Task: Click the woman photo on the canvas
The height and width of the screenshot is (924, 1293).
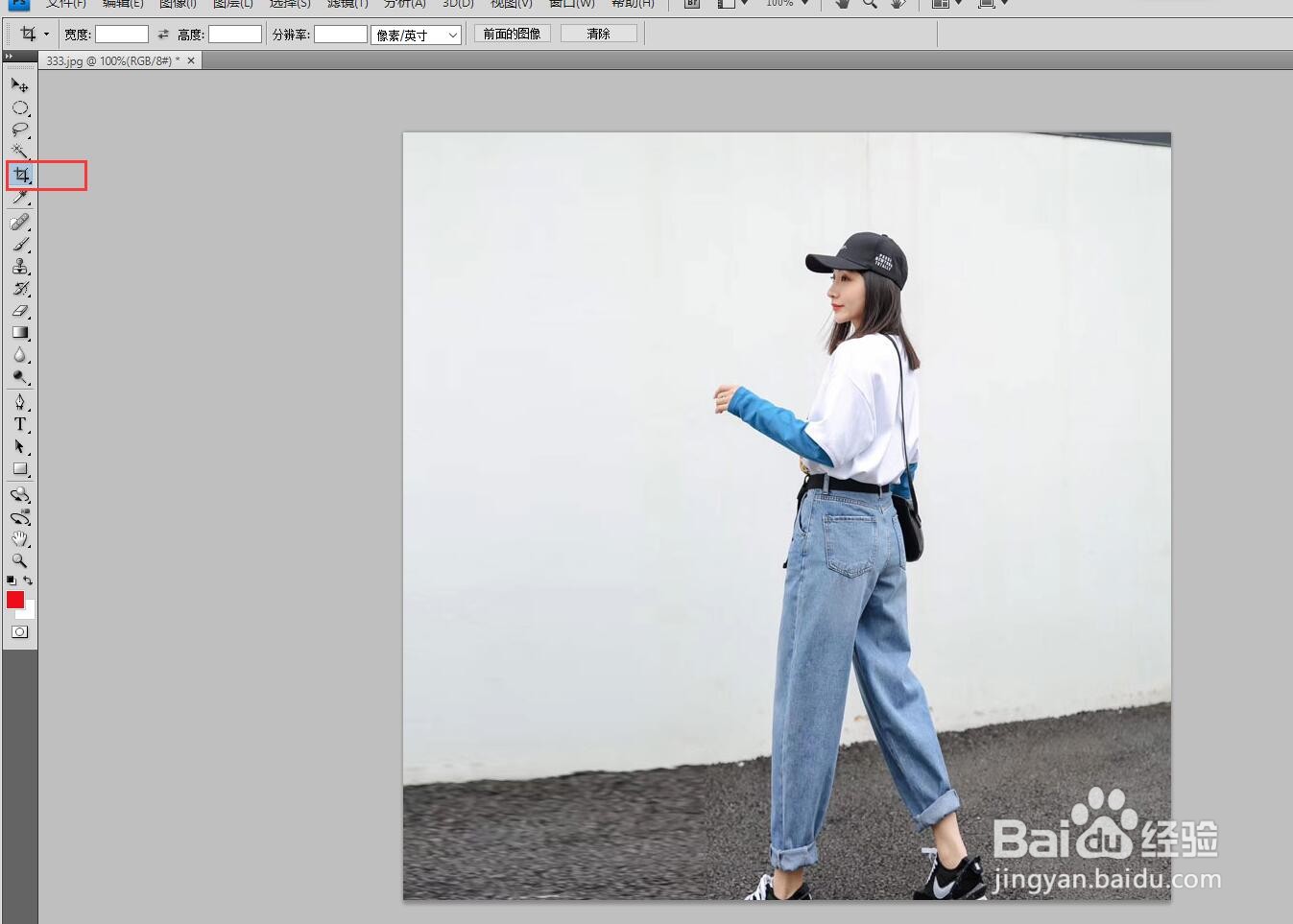Action: click(786, 516)
